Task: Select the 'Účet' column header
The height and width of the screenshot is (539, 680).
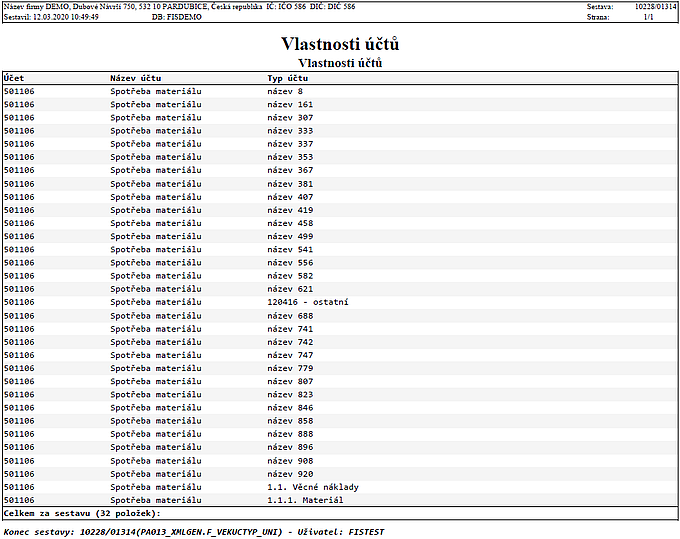Action: (14, 78)
